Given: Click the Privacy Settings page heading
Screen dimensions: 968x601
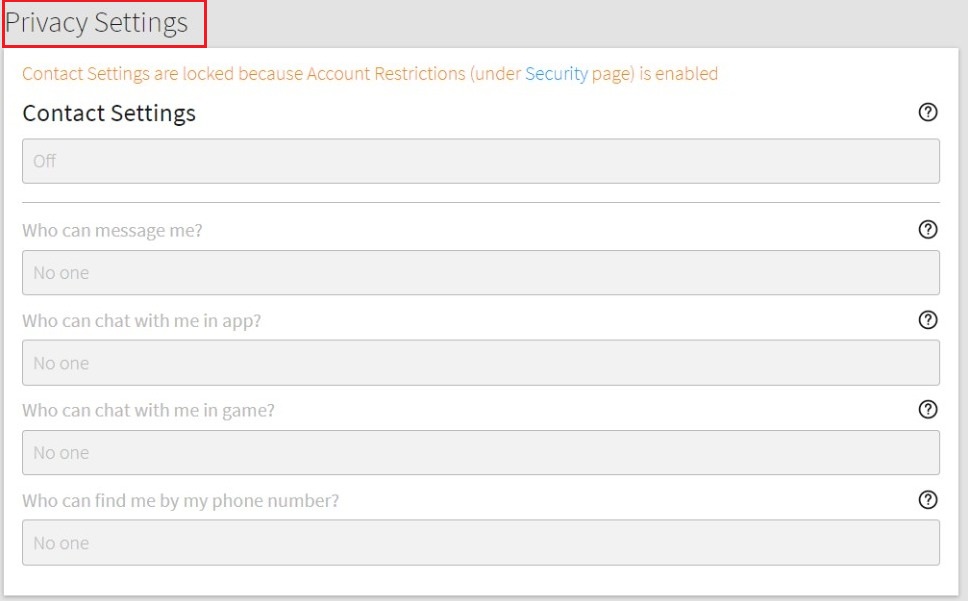Looking at the screenshot, I should (97, 23).
